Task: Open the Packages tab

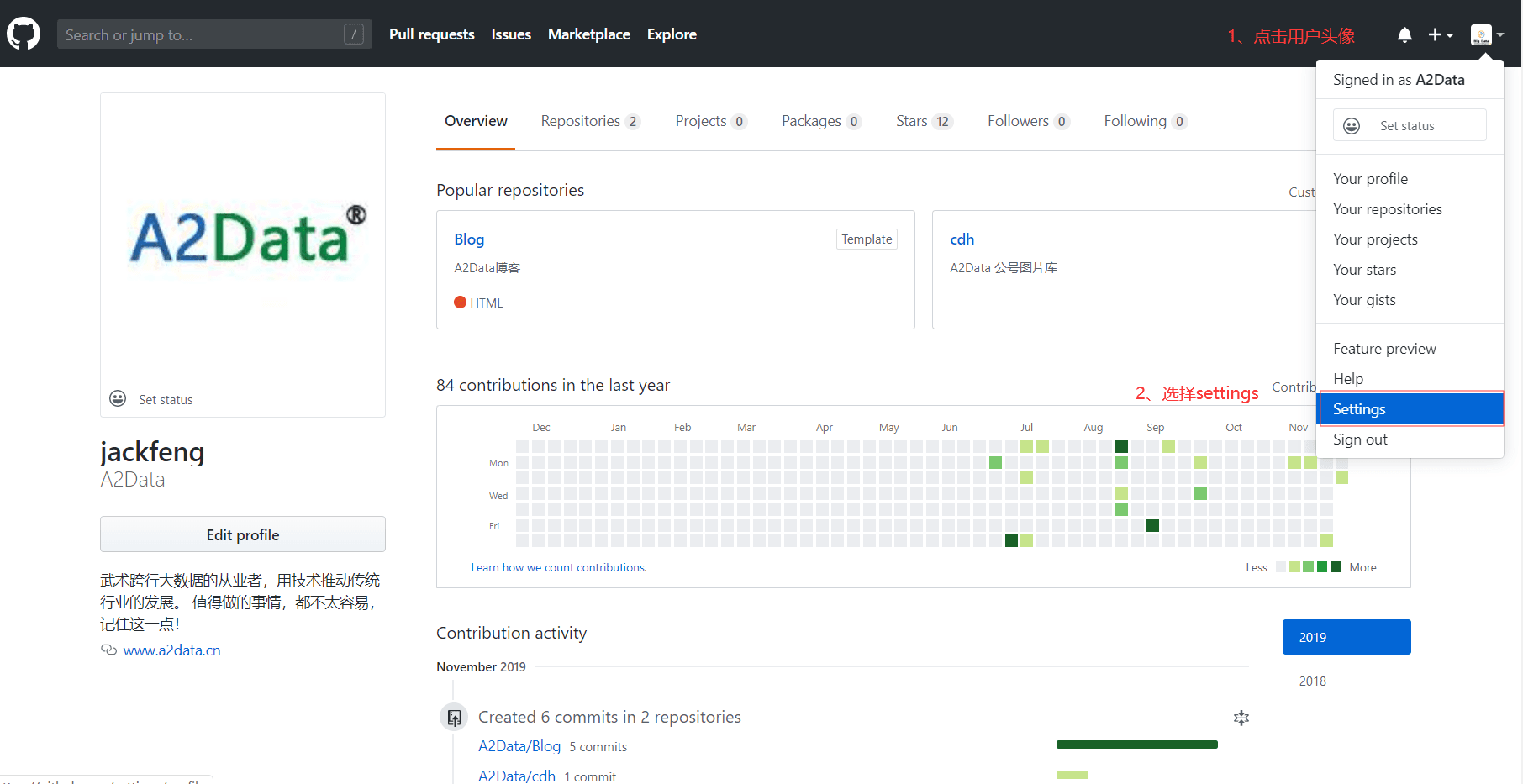Action: click(x=821, y=121)
